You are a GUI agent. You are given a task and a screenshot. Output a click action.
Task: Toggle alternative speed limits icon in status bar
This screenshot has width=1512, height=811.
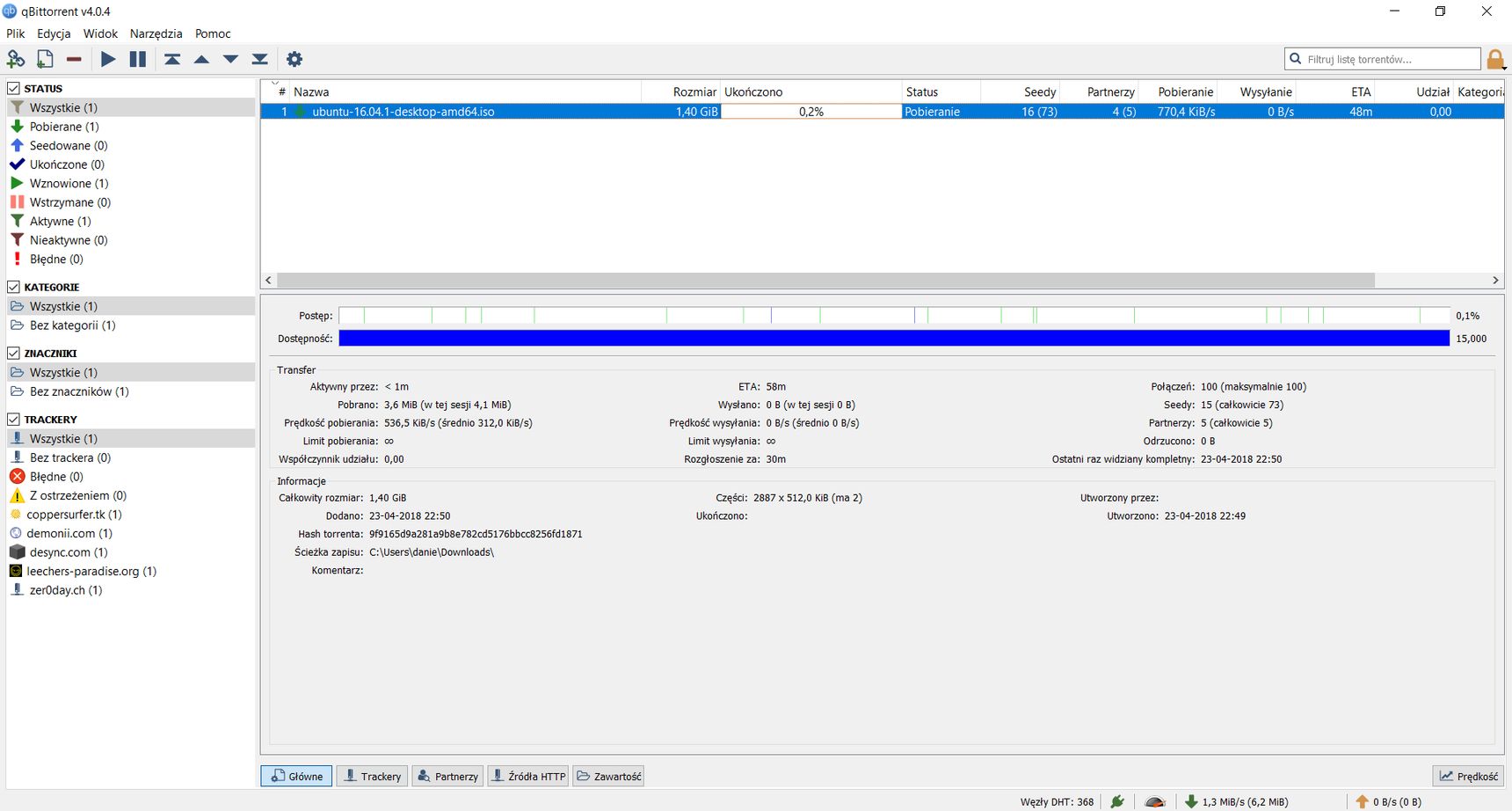click(1155, 801)
